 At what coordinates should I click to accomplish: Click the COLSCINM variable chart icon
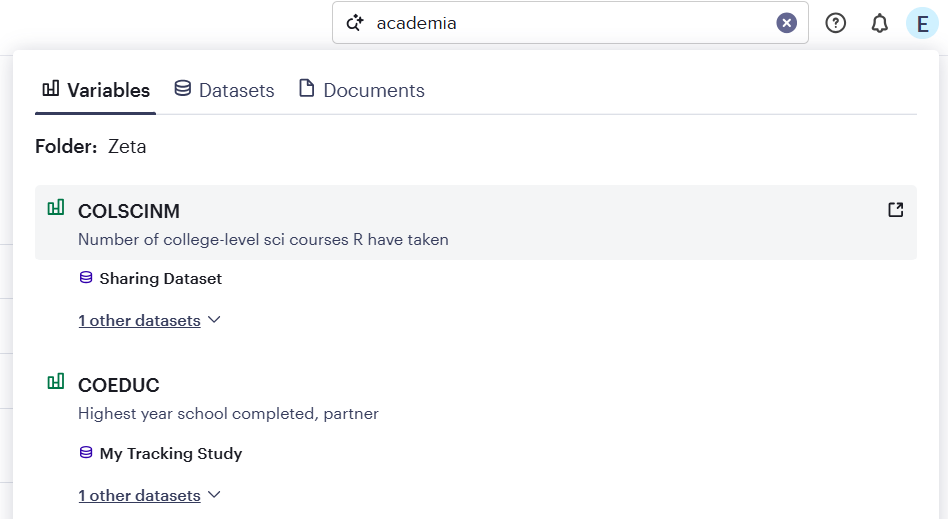point(56,208)
